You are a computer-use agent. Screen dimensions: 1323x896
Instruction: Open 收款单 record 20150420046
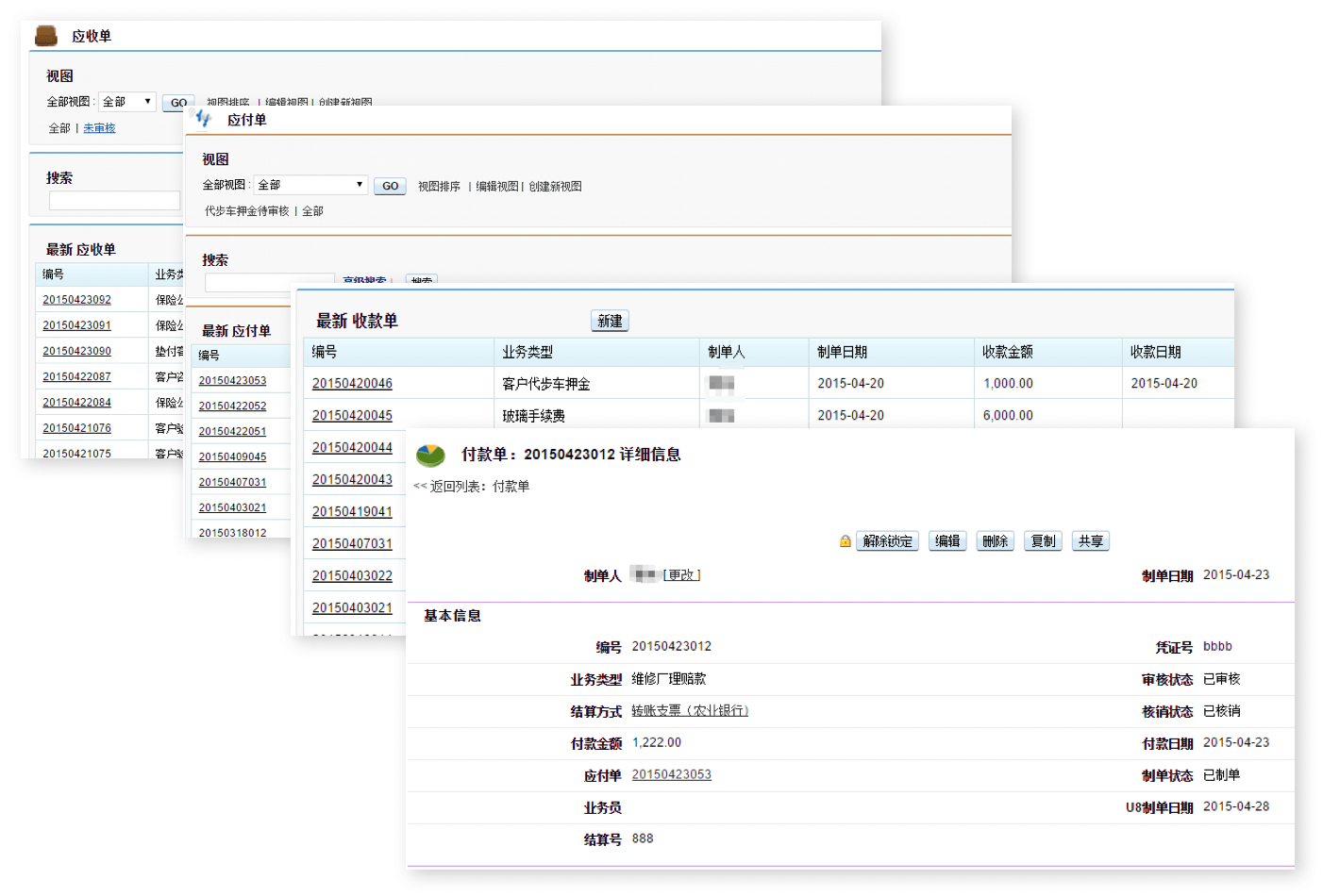(x=352, y=384)
